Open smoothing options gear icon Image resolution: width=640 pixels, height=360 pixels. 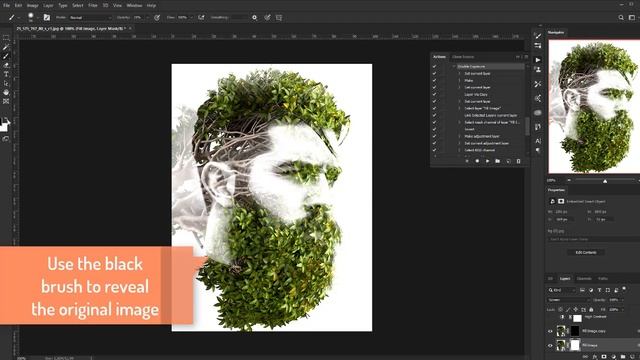click(x=254, y=18)
